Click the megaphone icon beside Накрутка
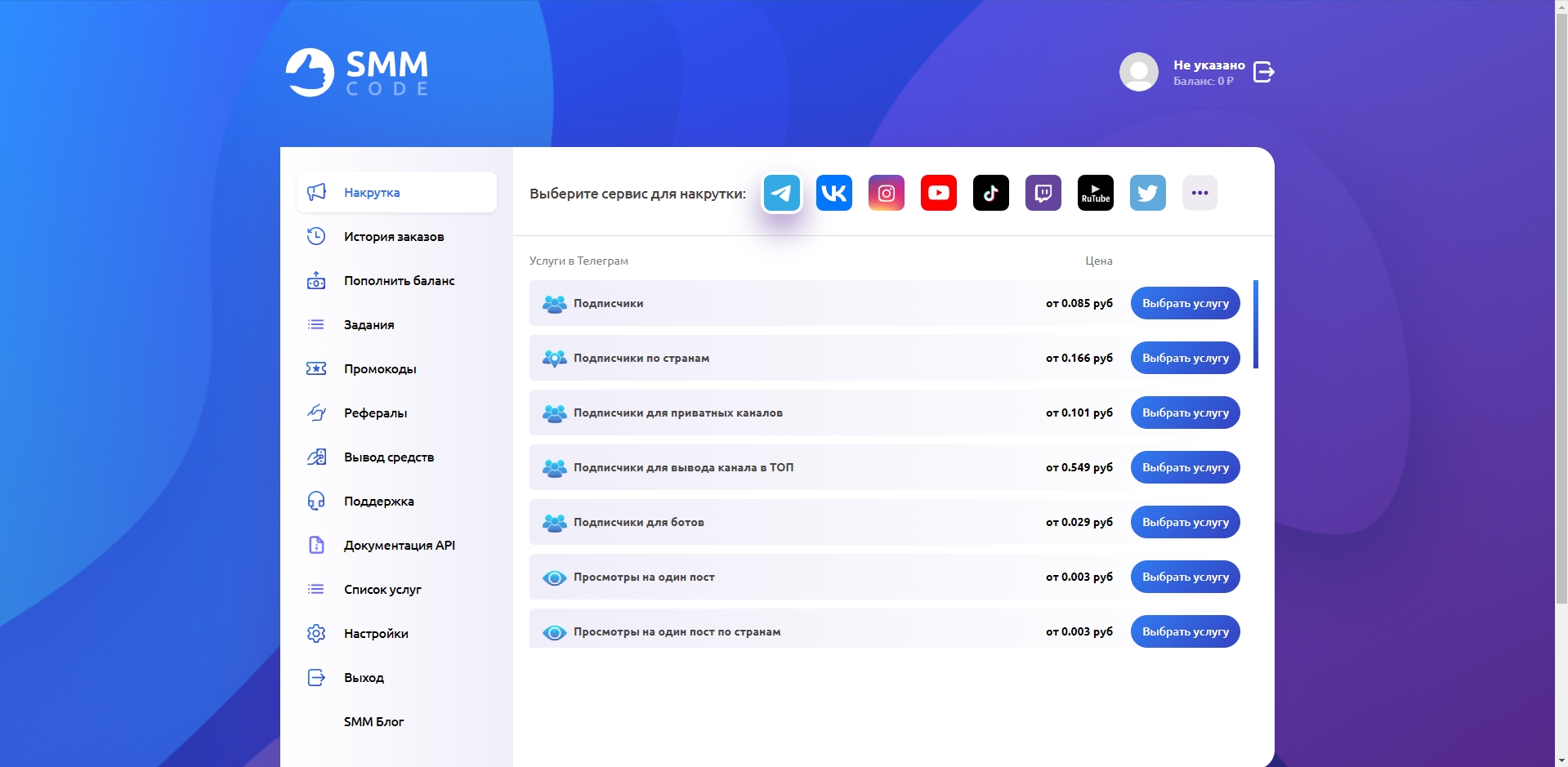Image resolution: width=1568 pixels, height=767 pixels. [316, 192]
